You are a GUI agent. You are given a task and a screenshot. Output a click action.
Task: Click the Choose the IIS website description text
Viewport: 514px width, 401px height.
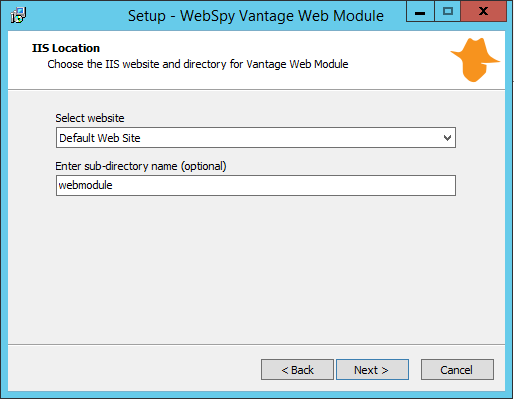point(198,64)
